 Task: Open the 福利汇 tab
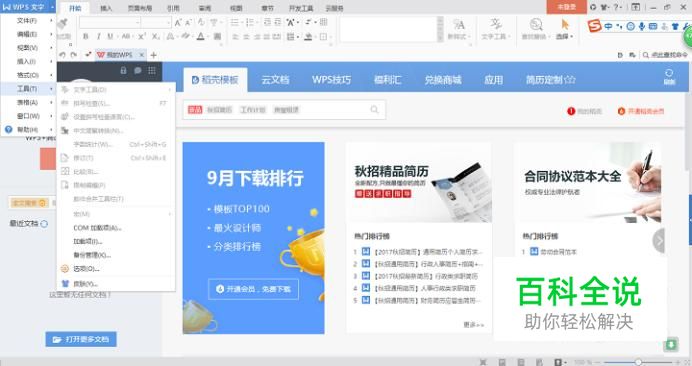point(387,80)
